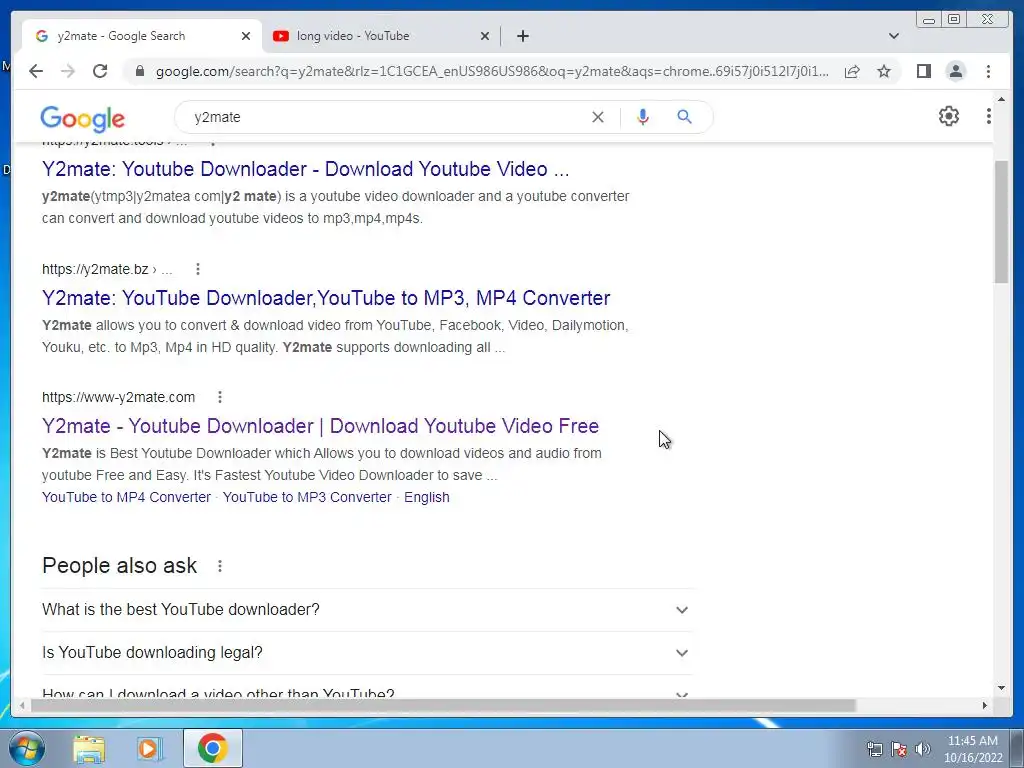Viewport: 1024px width, 768px height.
Task: Open network status tray icon
Action: [x=874, y=749]
